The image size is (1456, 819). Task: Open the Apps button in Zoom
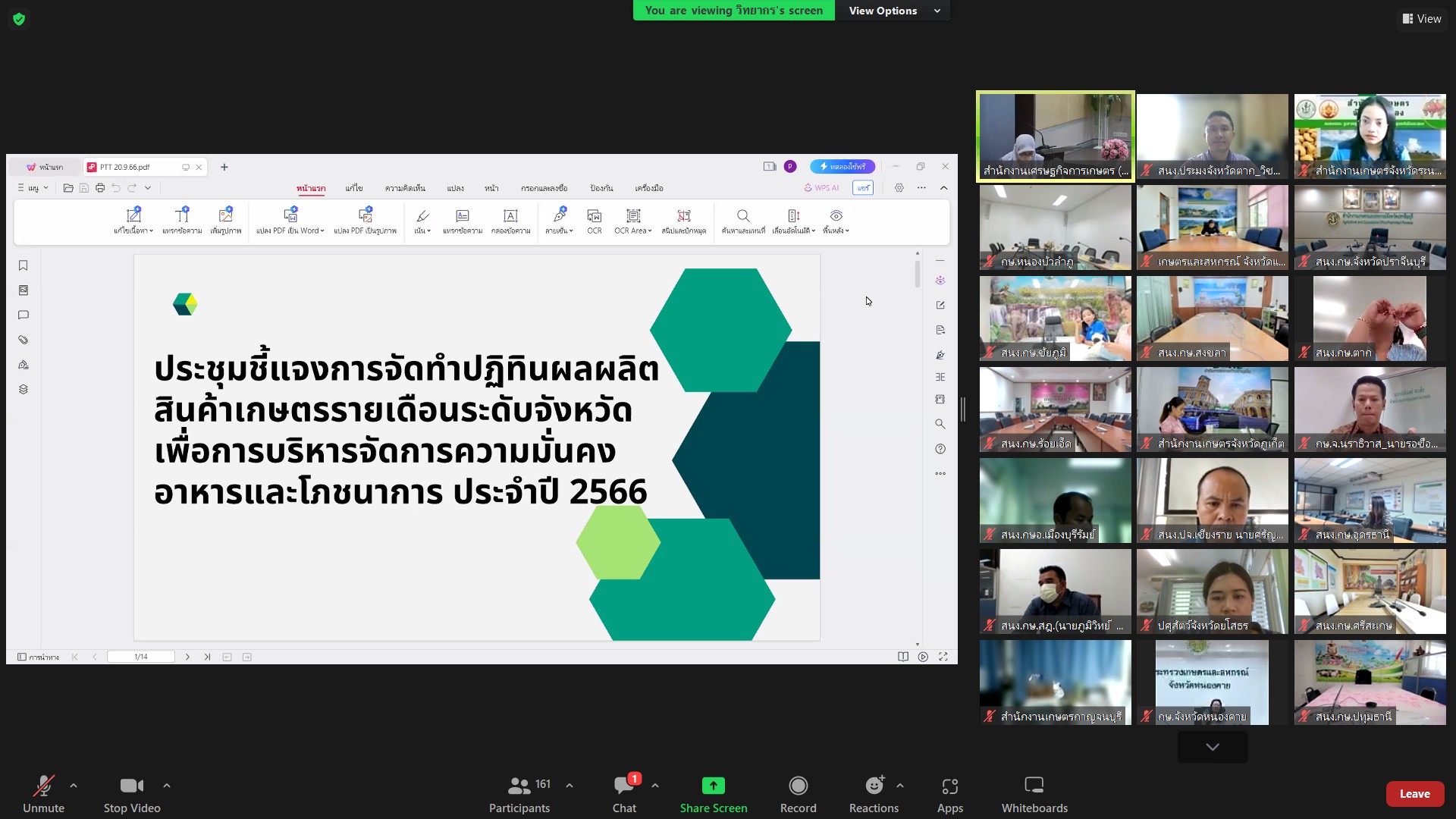(x=950, y=793)
